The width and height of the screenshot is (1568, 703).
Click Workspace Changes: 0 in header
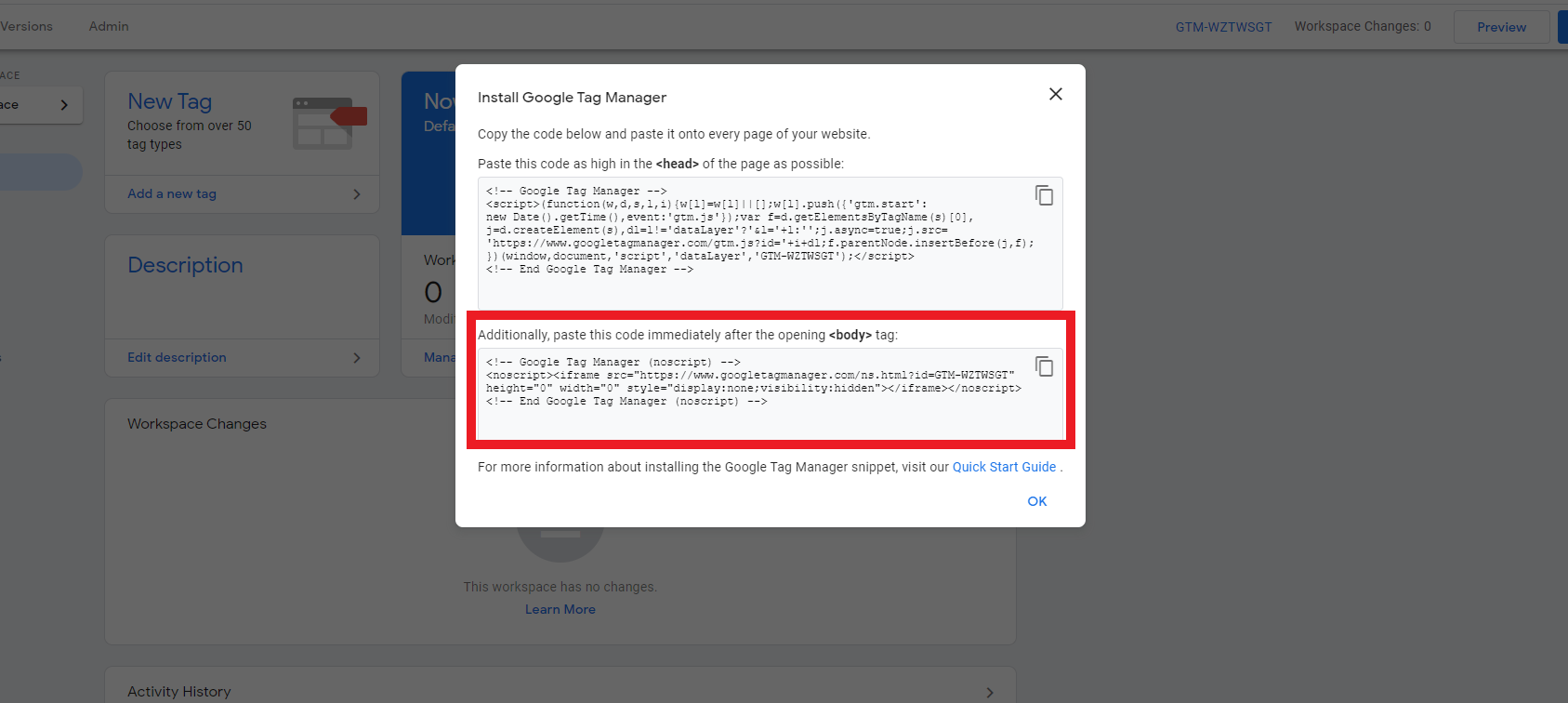1362,26
